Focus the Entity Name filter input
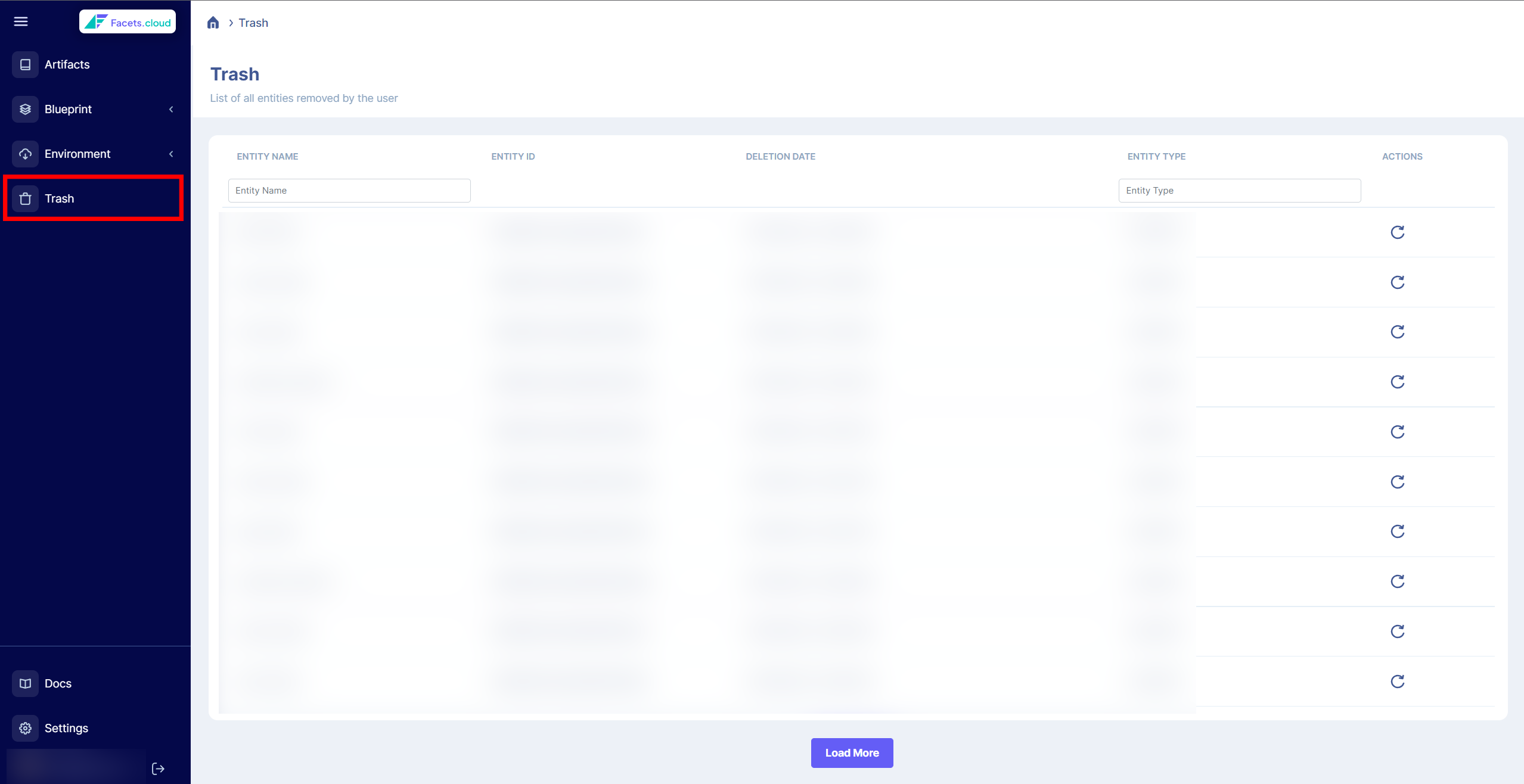The height and width of the screenshot is (784, 1524). pos(349,191)
